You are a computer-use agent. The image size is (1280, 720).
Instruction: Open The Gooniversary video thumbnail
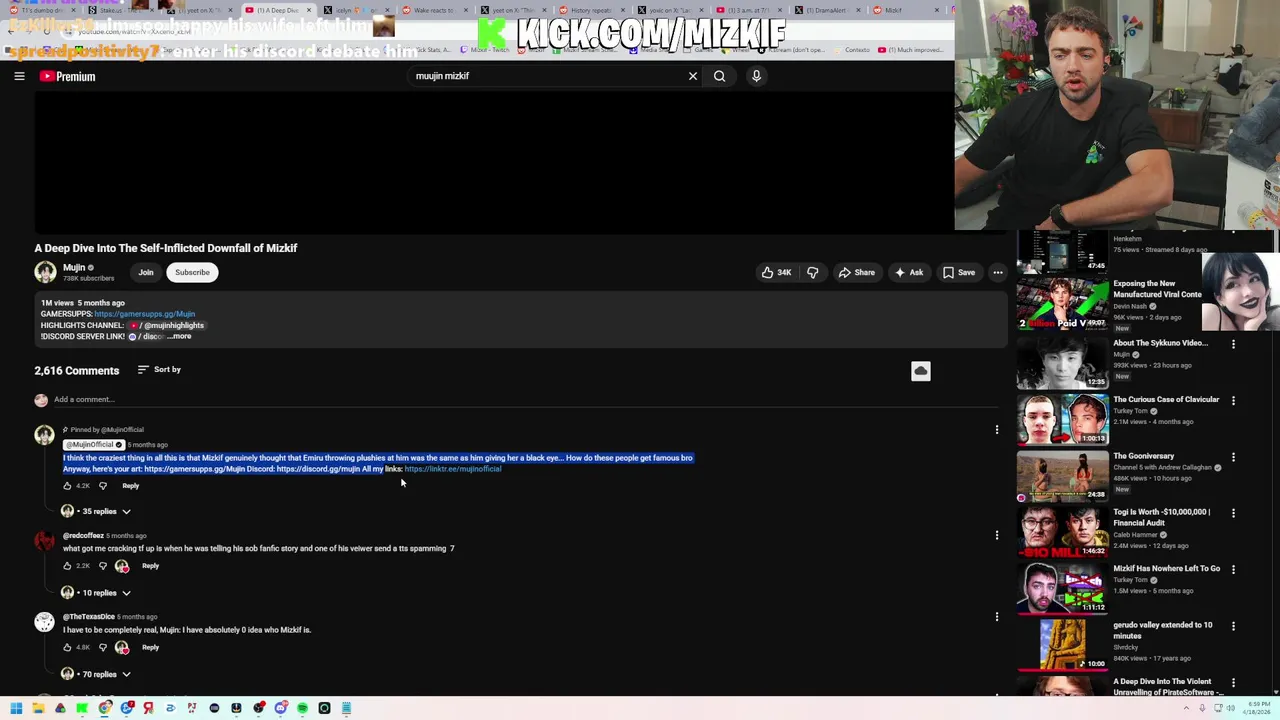[x=1062, y=475]
